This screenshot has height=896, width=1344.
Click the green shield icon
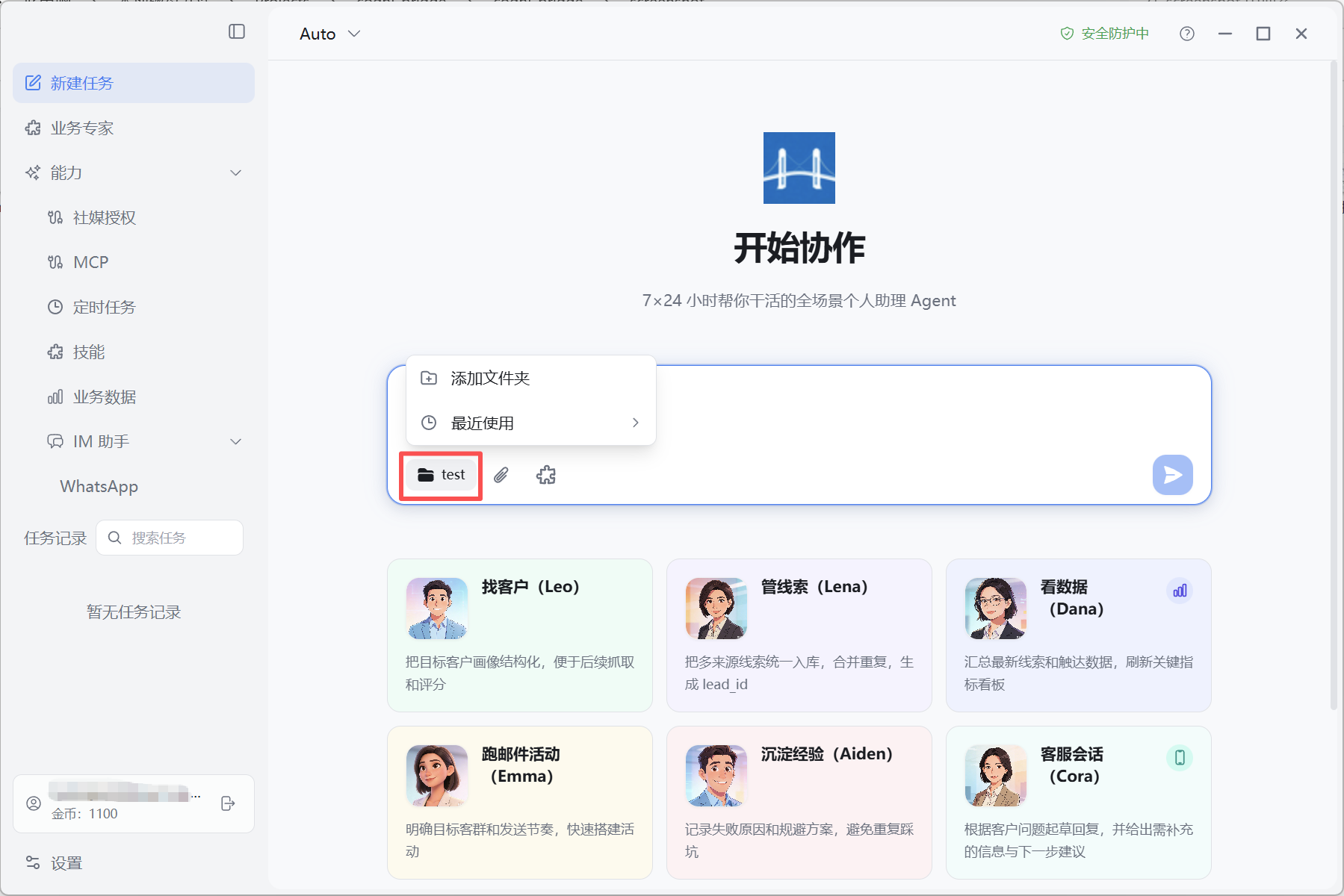tap(1067, 34)
